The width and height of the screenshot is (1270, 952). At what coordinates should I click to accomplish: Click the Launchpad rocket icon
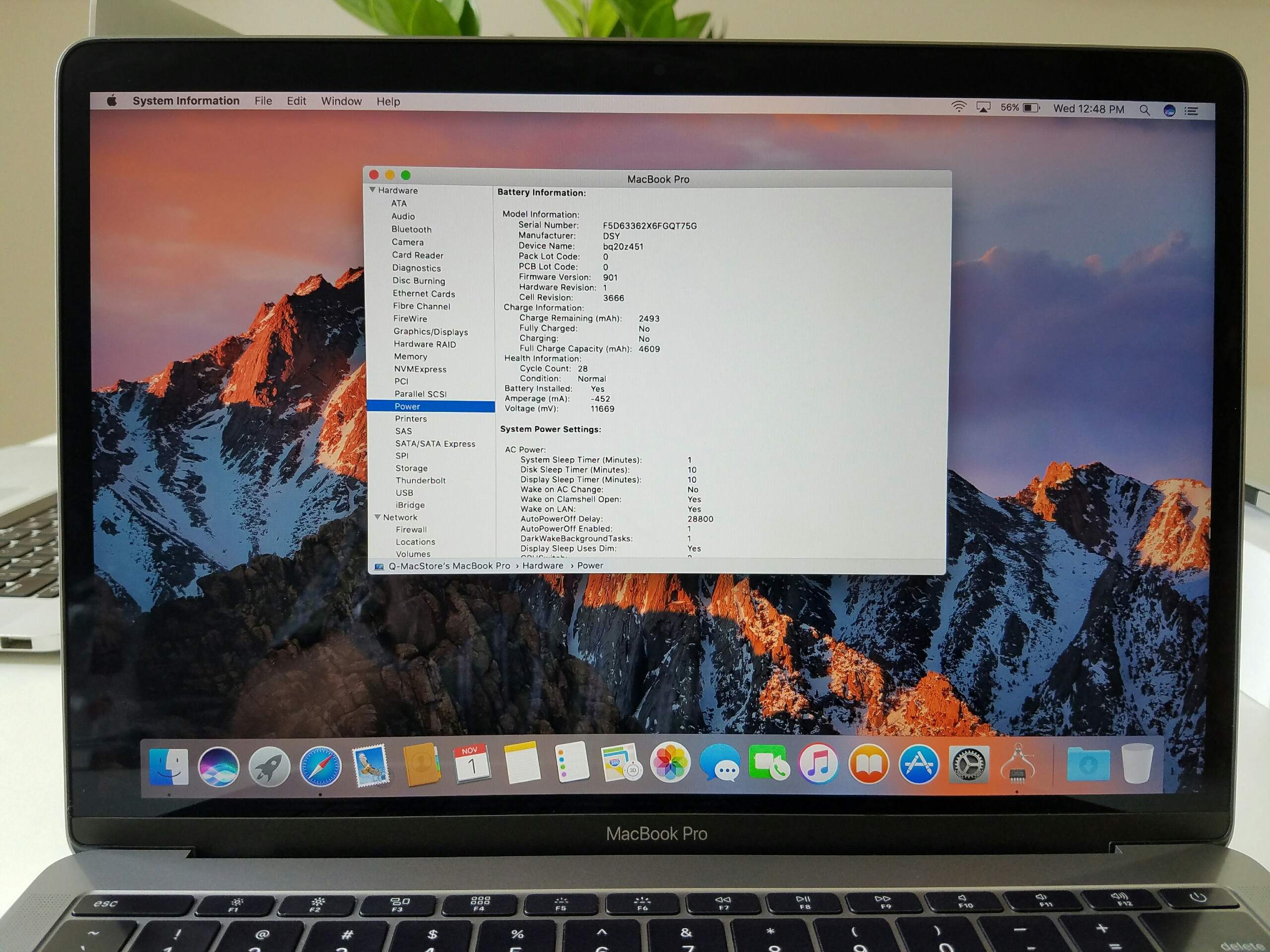(x=269, y=767)
